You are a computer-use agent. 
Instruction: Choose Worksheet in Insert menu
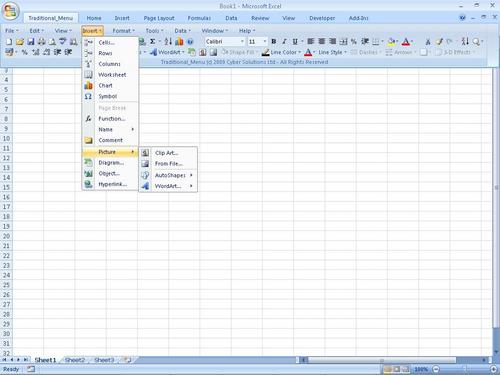click(110, 75)
